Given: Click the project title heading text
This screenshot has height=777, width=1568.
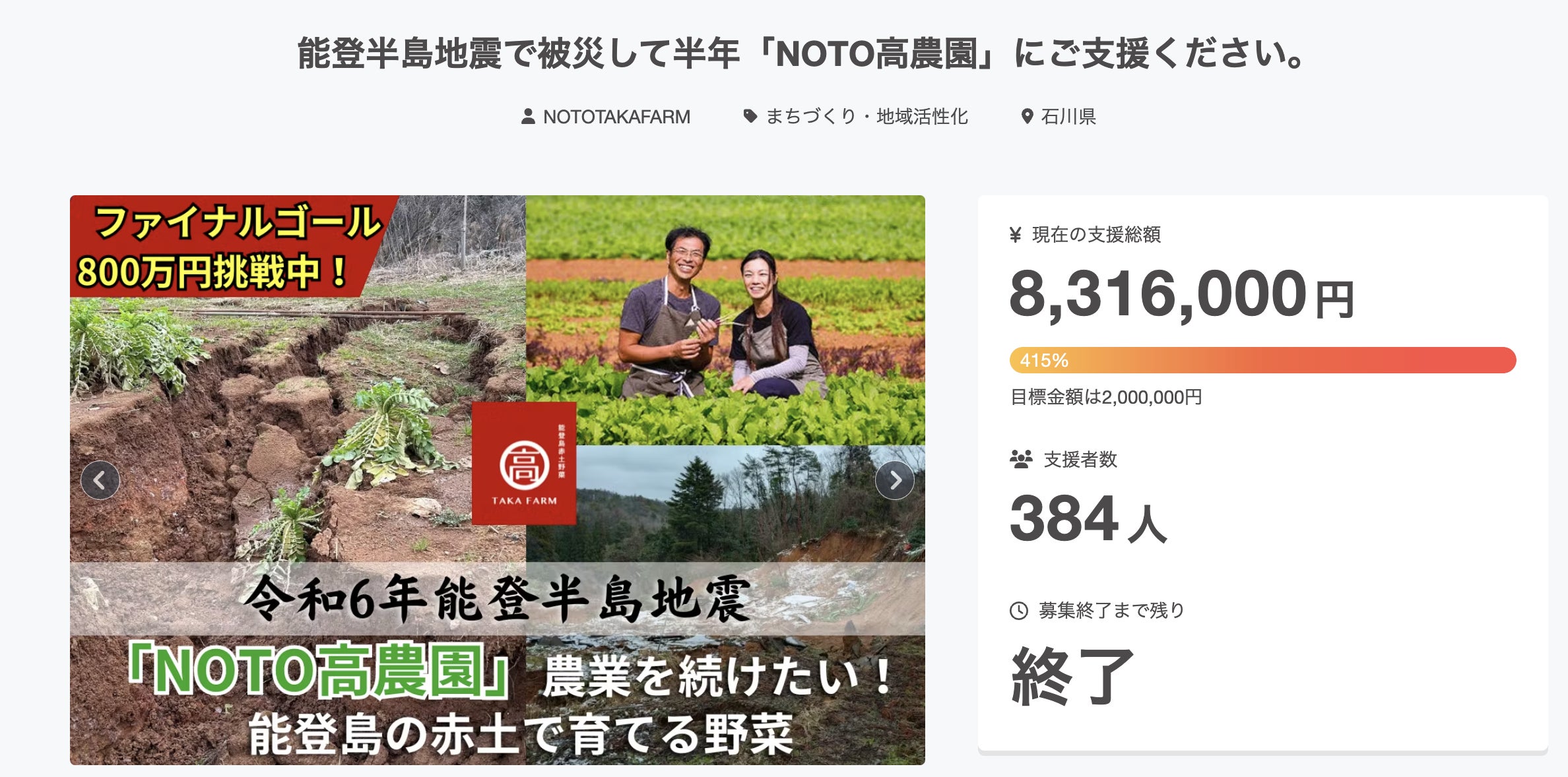Looking at the screenshot, I should pos(800,54).
